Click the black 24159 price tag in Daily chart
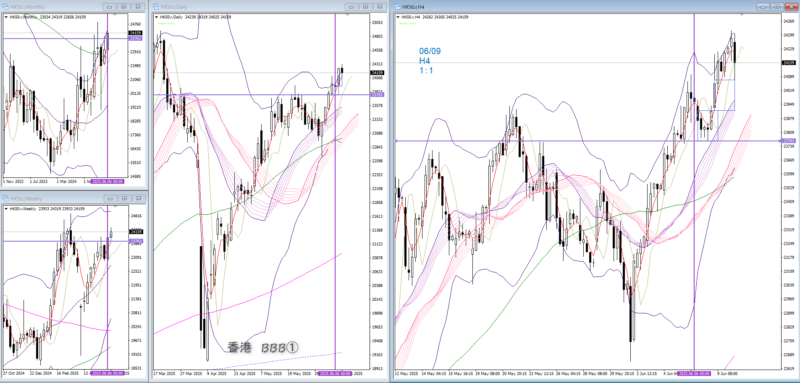This screenshot has height=383, width=800. (378, 73)
